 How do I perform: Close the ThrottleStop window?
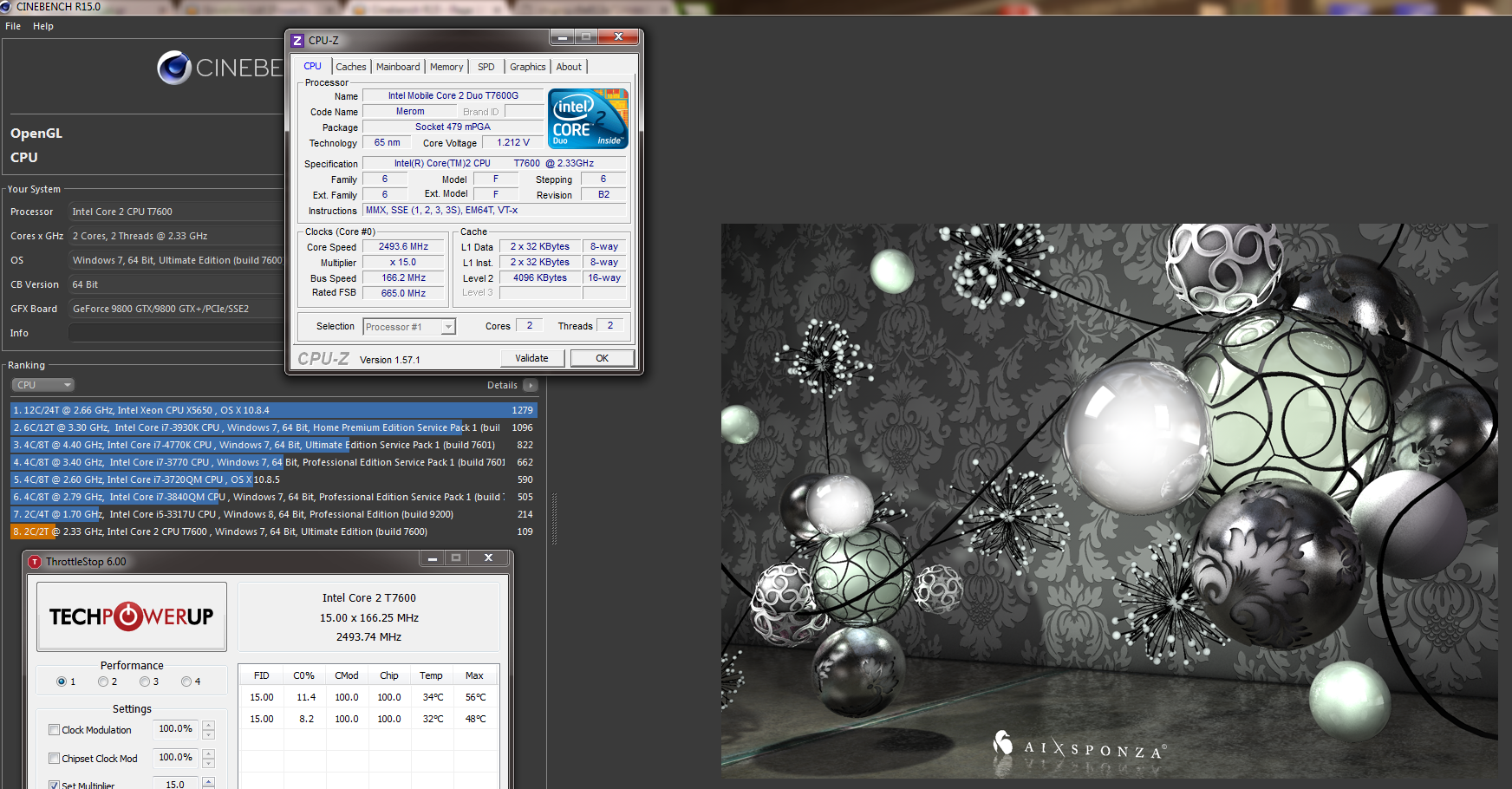click(x=488, y=558)
